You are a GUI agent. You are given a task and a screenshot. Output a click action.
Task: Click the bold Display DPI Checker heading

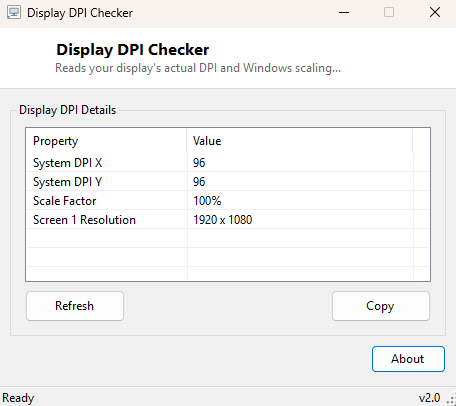point(133,50)
